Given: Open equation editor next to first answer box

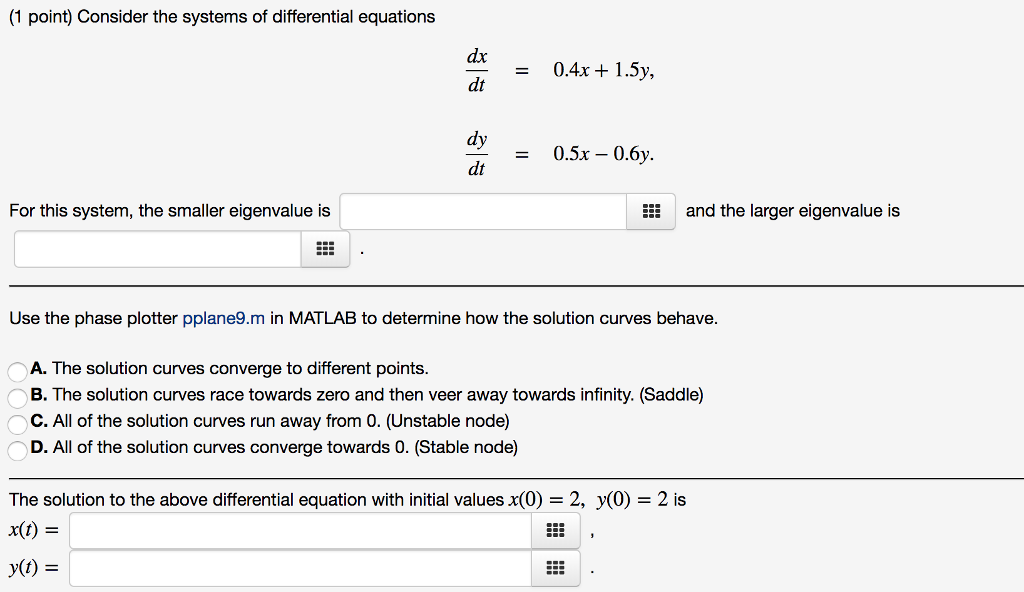Looking at the screenshot, I should [x=650, y=211].
